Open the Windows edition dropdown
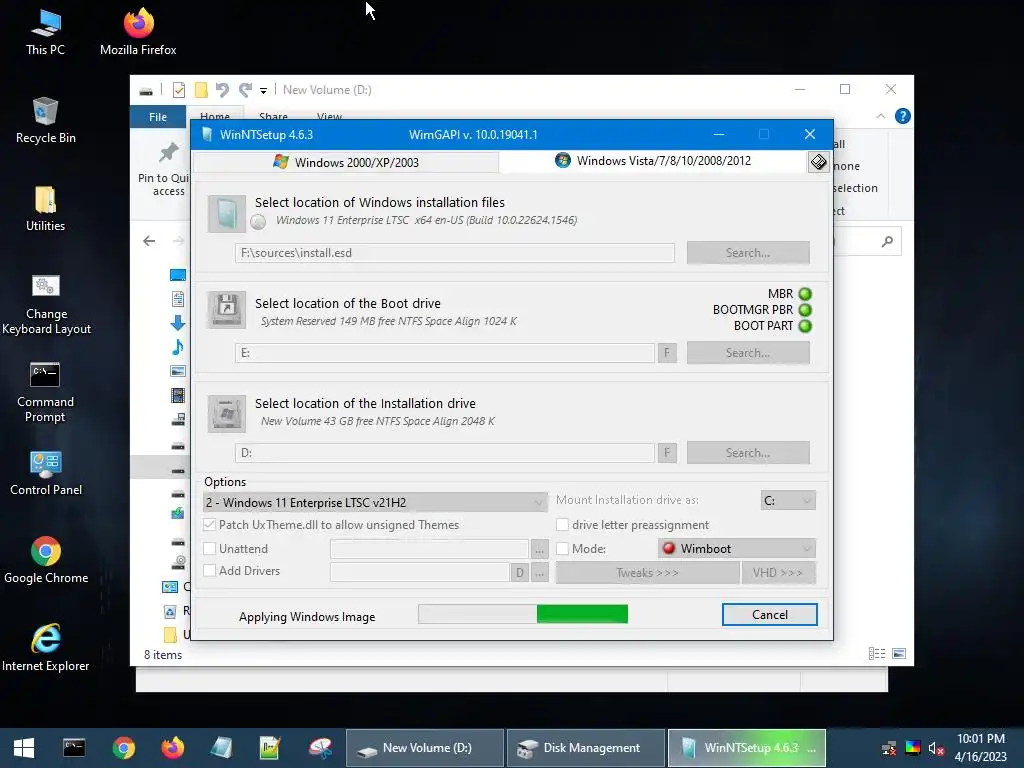The image size is (1024, 768). click(x=376, y=502)
